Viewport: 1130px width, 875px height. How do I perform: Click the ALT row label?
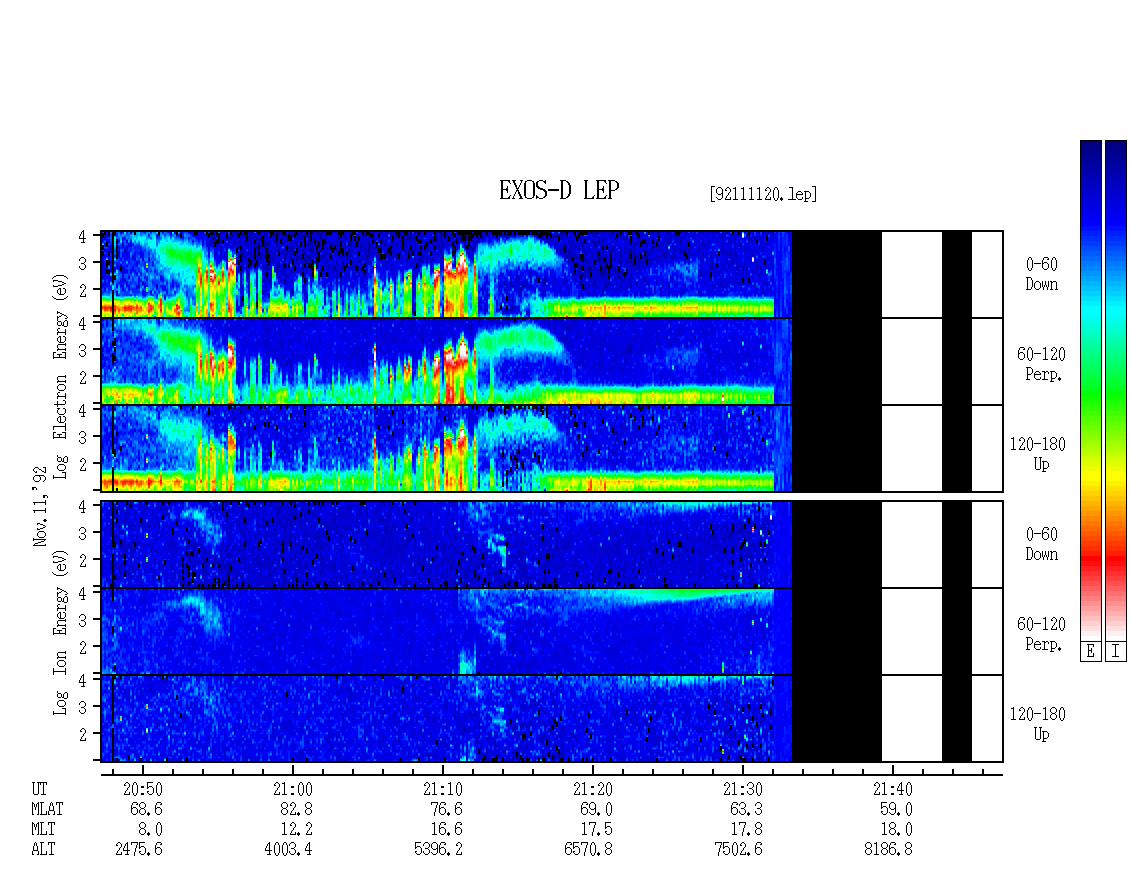tap(43, 850)
